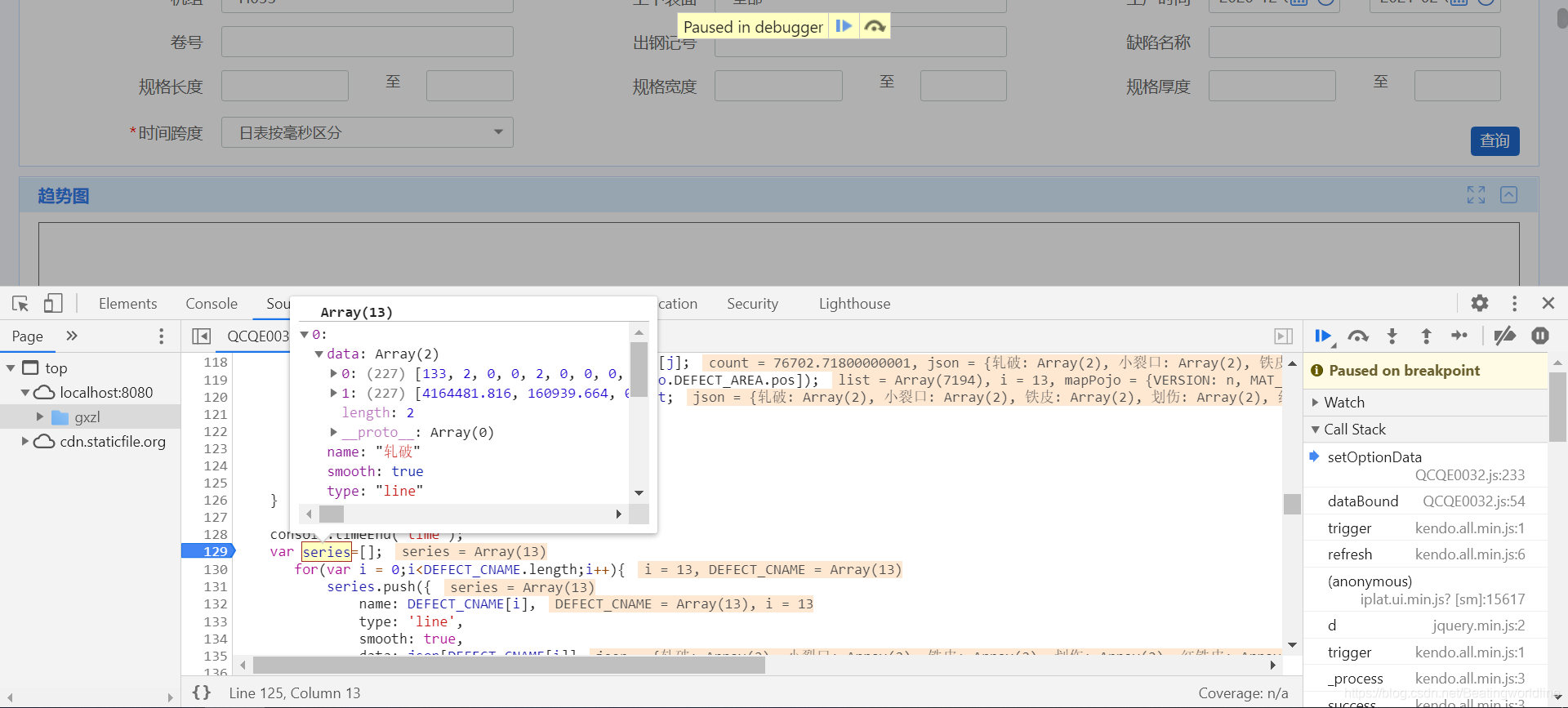Viewport: 1568px width, 708px height.
Task: Step into next function call
Action: (1392, 336)
